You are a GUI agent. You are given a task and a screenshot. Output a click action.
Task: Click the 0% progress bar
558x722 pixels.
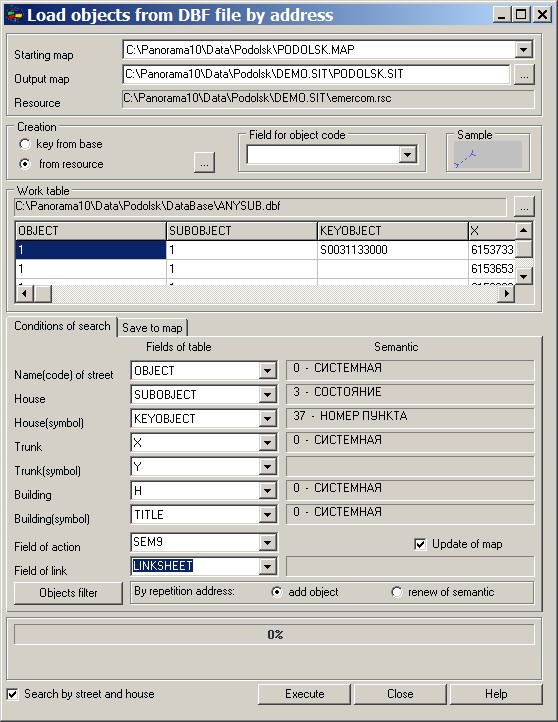point(274,635)
